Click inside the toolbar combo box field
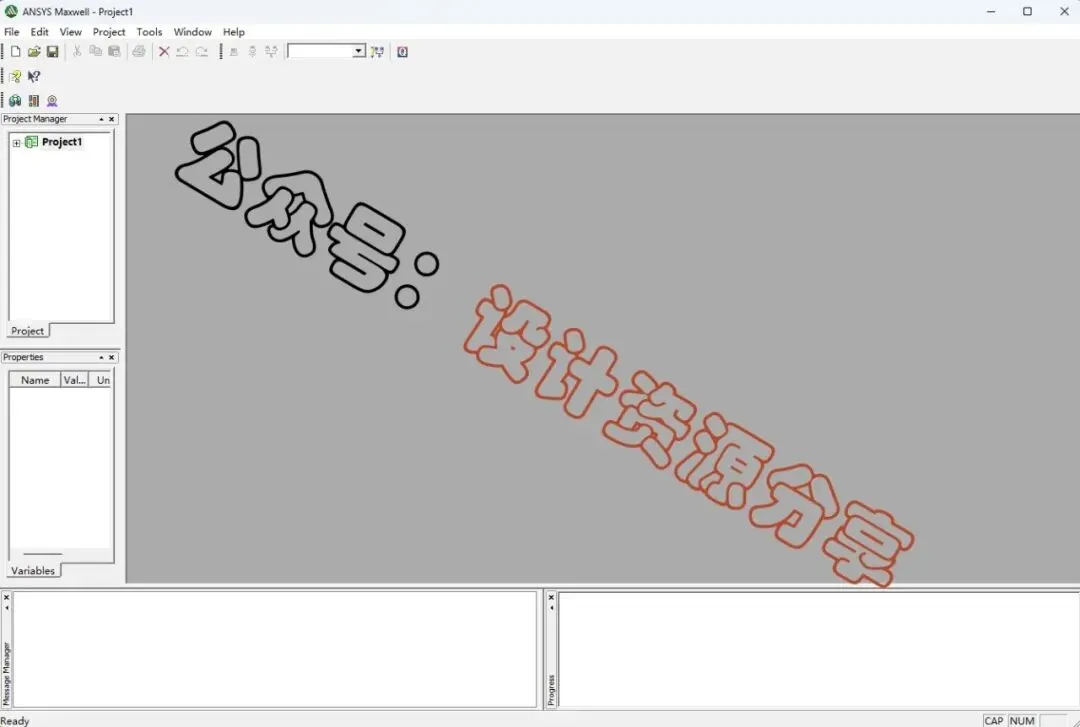 320,52
